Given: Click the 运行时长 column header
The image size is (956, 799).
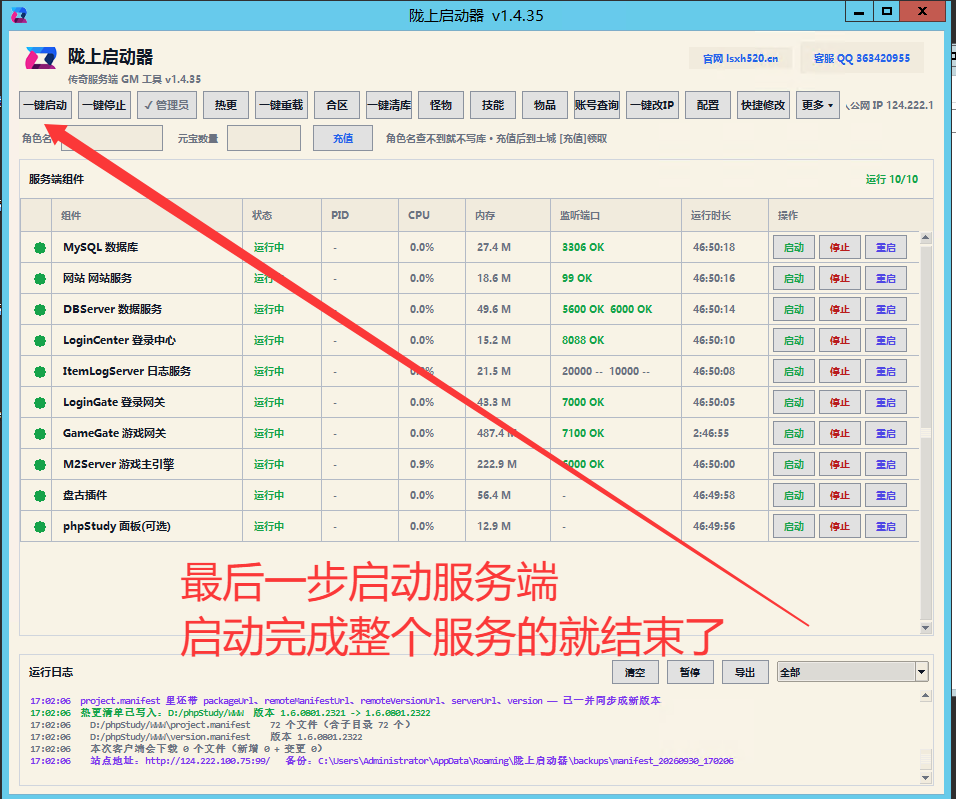Looking at the screenshot, I should tap(725, 215).
